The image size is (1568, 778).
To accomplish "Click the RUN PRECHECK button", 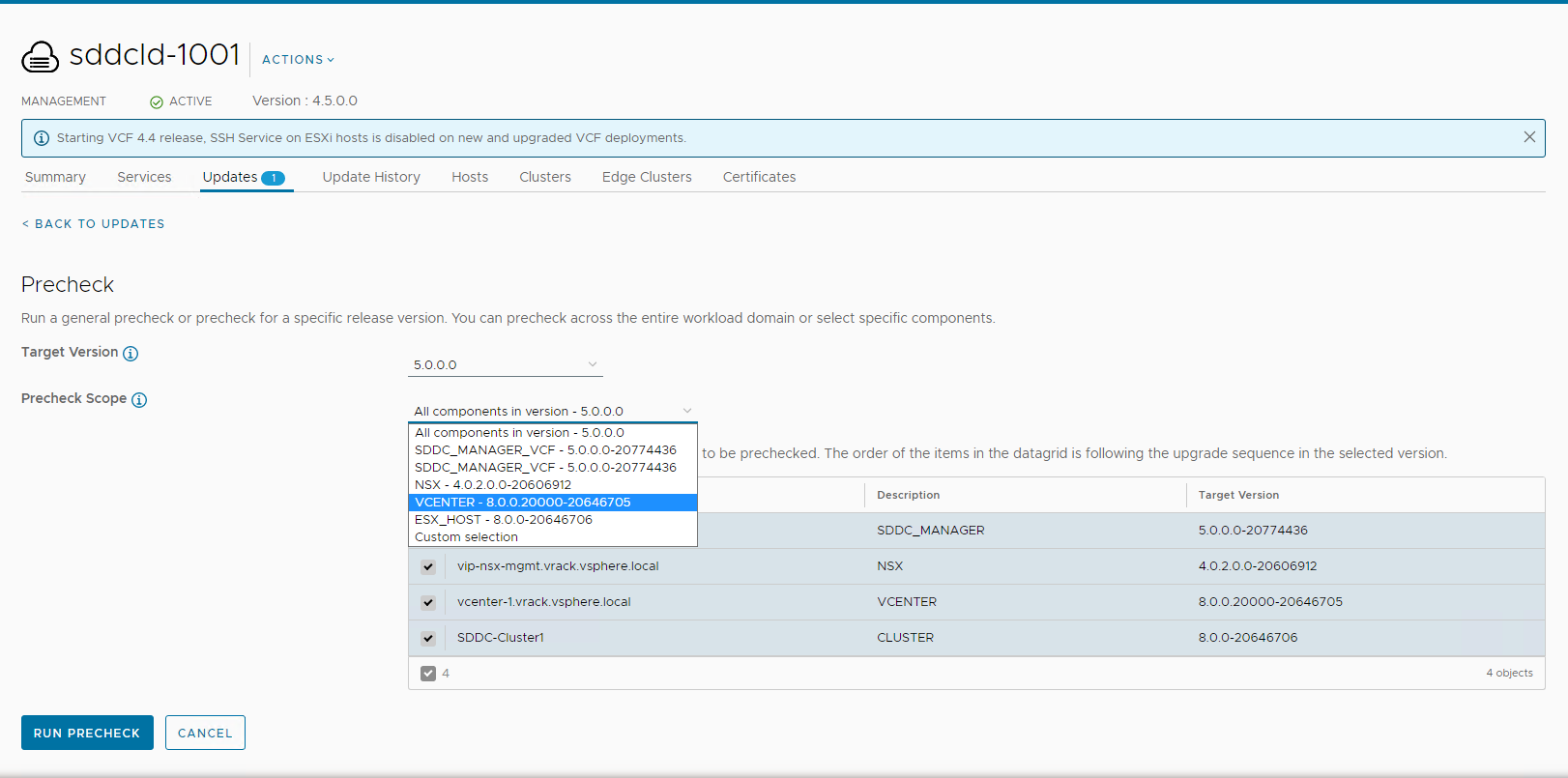I will coord(87,733).
